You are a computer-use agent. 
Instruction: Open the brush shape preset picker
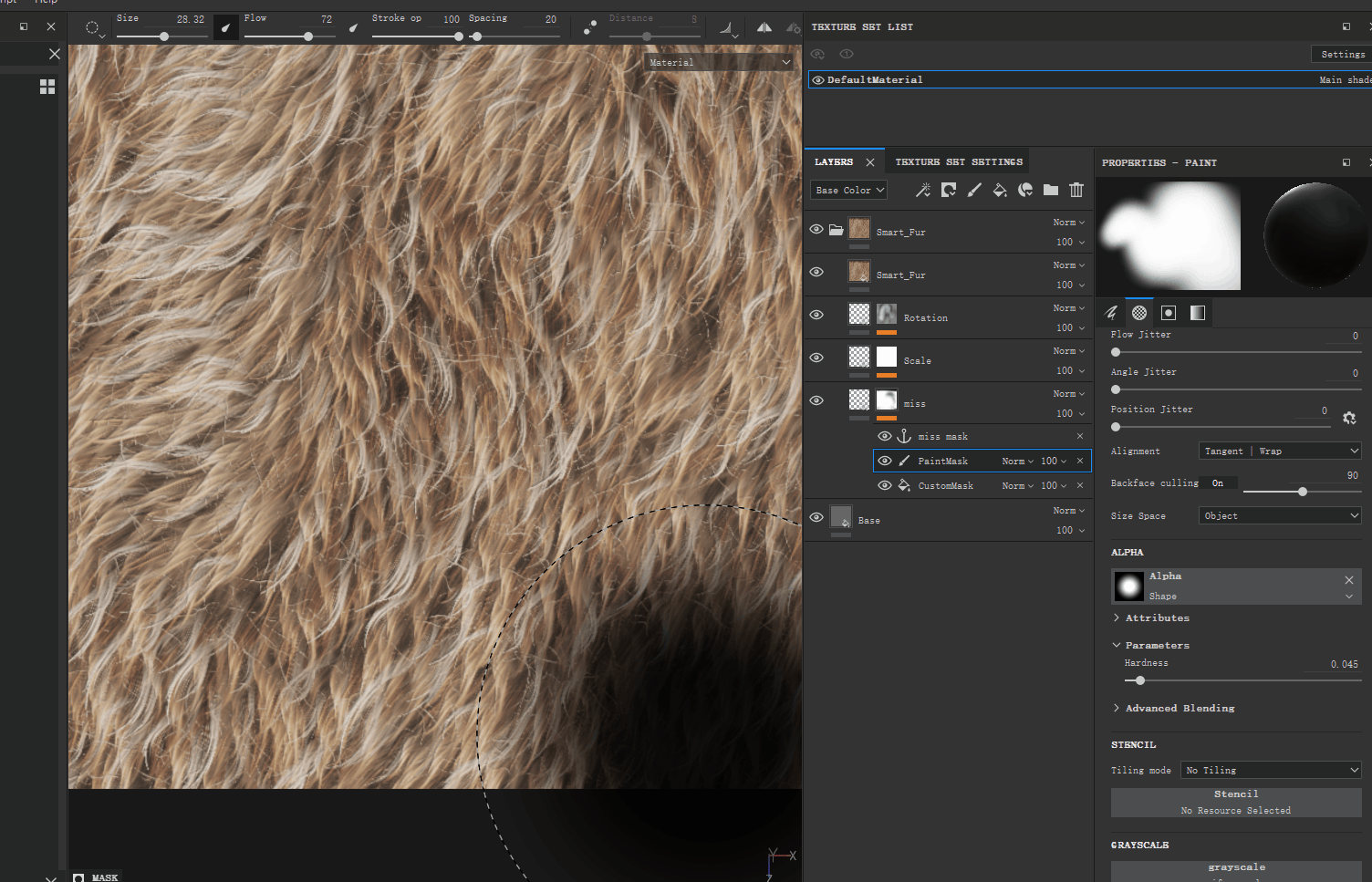93,28
